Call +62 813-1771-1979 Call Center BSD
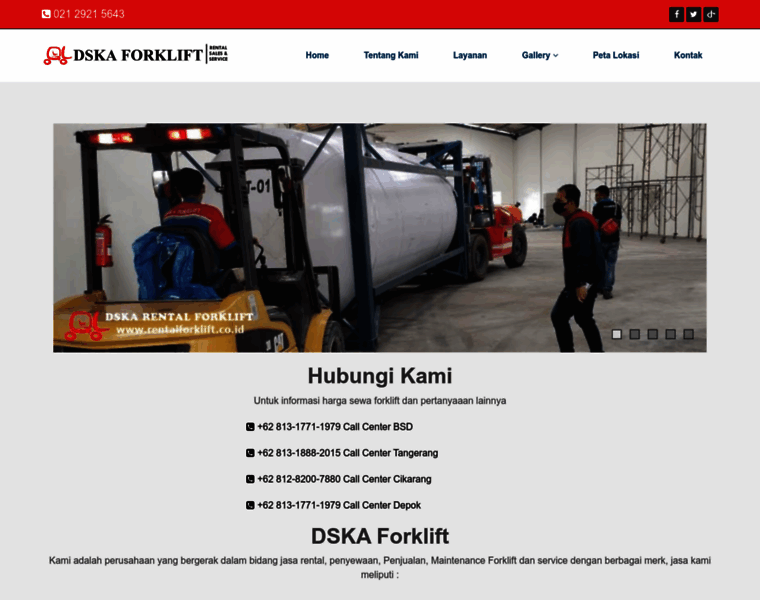Viewport: 760px width, 600px height. (335, 427)
